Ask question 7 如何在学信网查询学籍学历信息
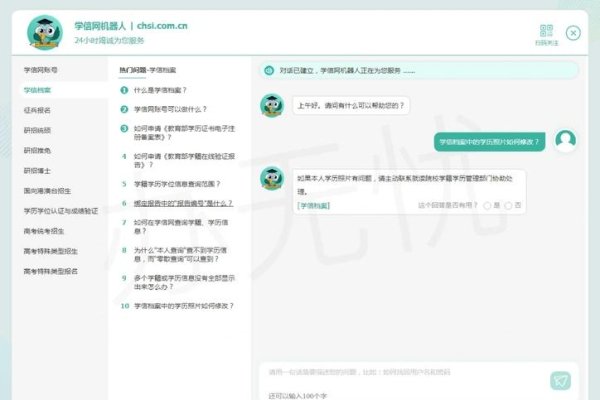The image size is (600, 400). (x=181, y=227)
